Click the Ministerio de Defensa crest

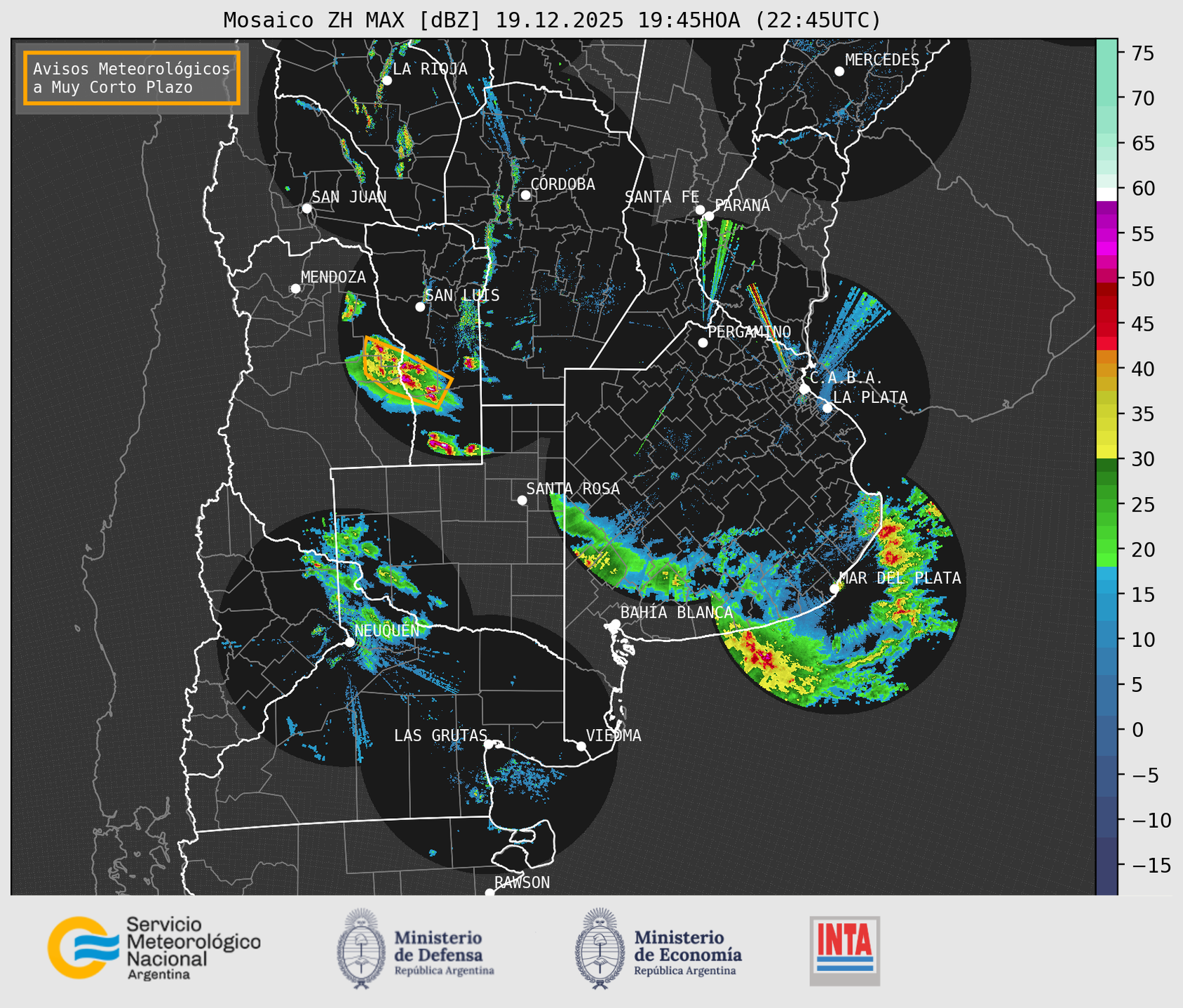[x=361, y=948]
